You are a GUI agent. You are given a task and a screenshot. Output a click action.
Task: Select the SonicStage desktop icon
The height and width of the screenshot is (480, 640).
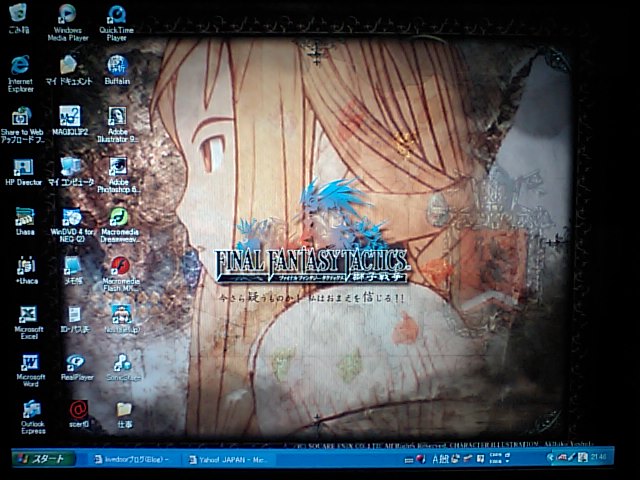click(123, 367)
